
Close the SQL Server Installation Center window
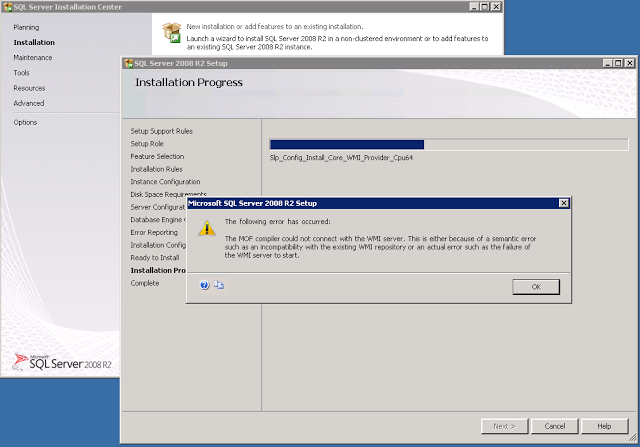[x=496, y=7]
